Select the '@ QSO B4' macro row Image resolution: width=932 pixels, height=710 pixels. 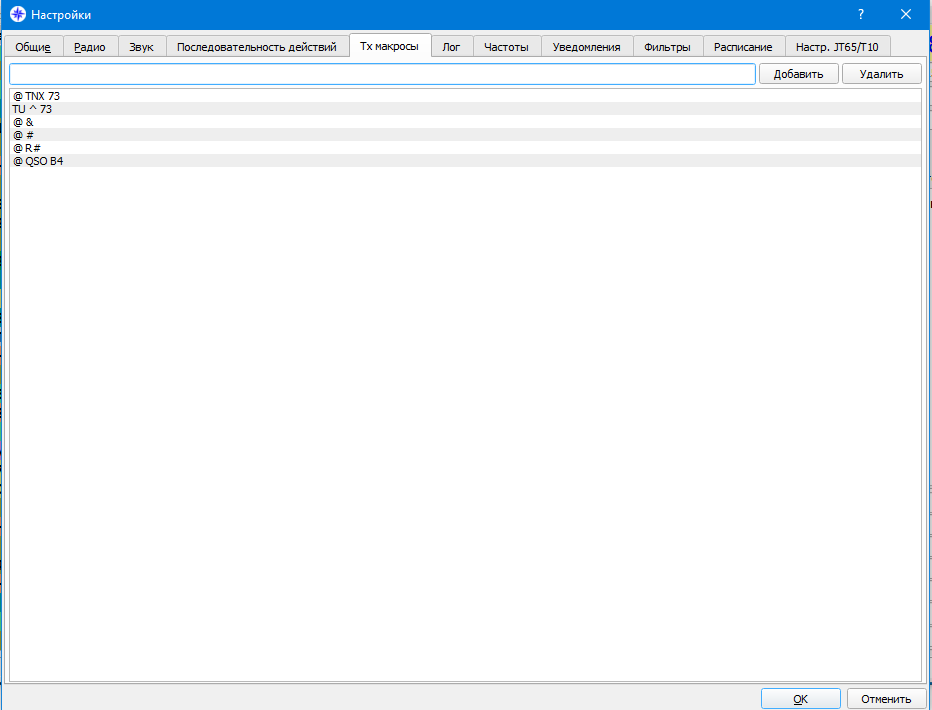click(x=465, y=161)
